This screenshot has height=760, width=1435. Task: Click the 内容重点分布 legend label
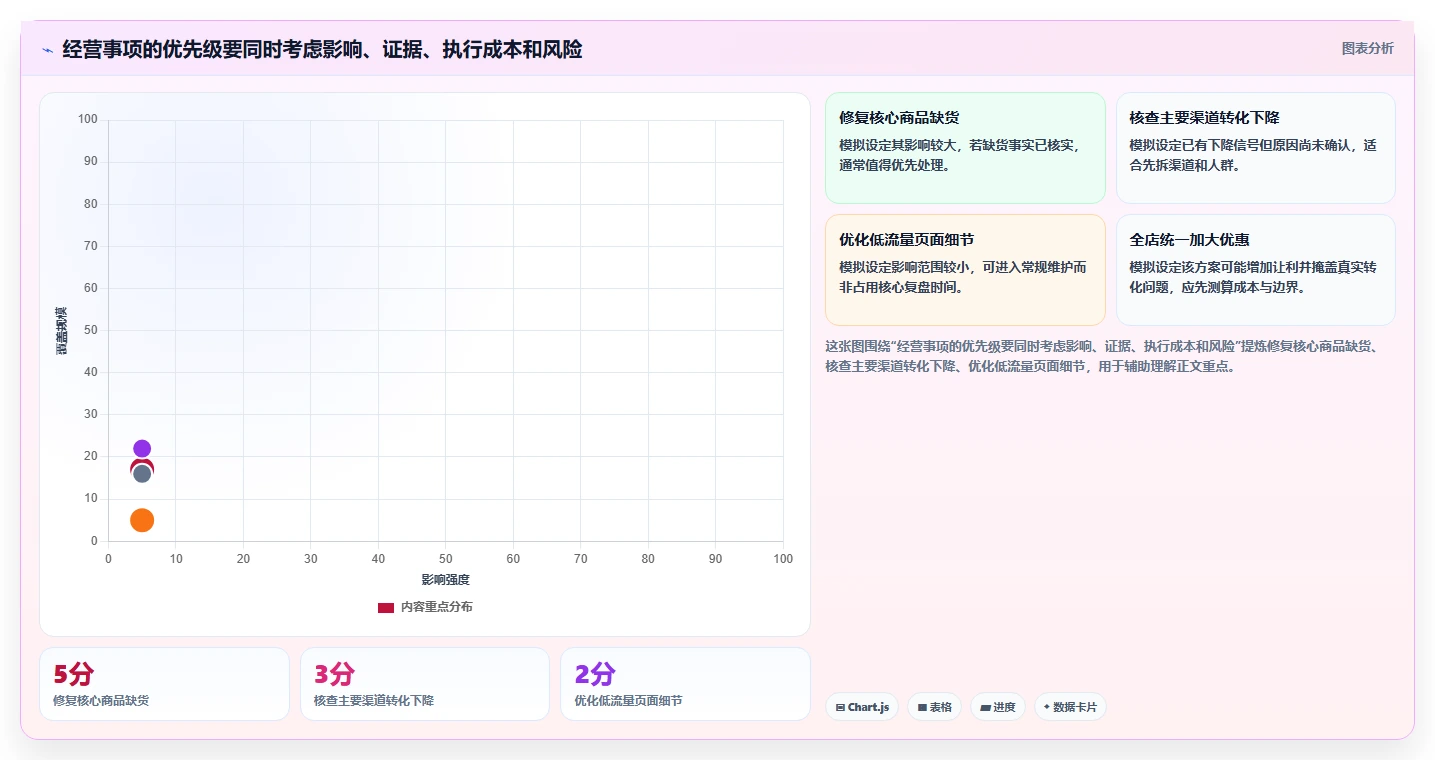point(436,607)
